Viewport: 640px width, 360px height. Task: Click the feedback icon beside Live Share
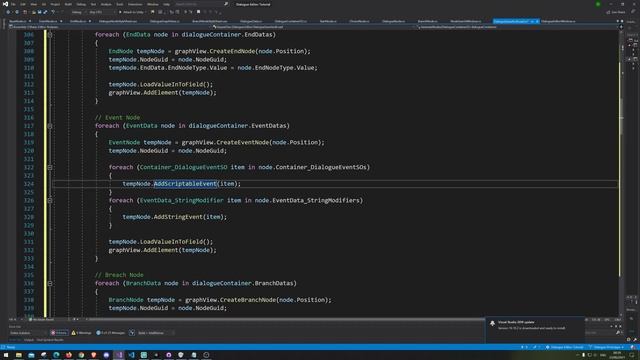click(633, 12)
